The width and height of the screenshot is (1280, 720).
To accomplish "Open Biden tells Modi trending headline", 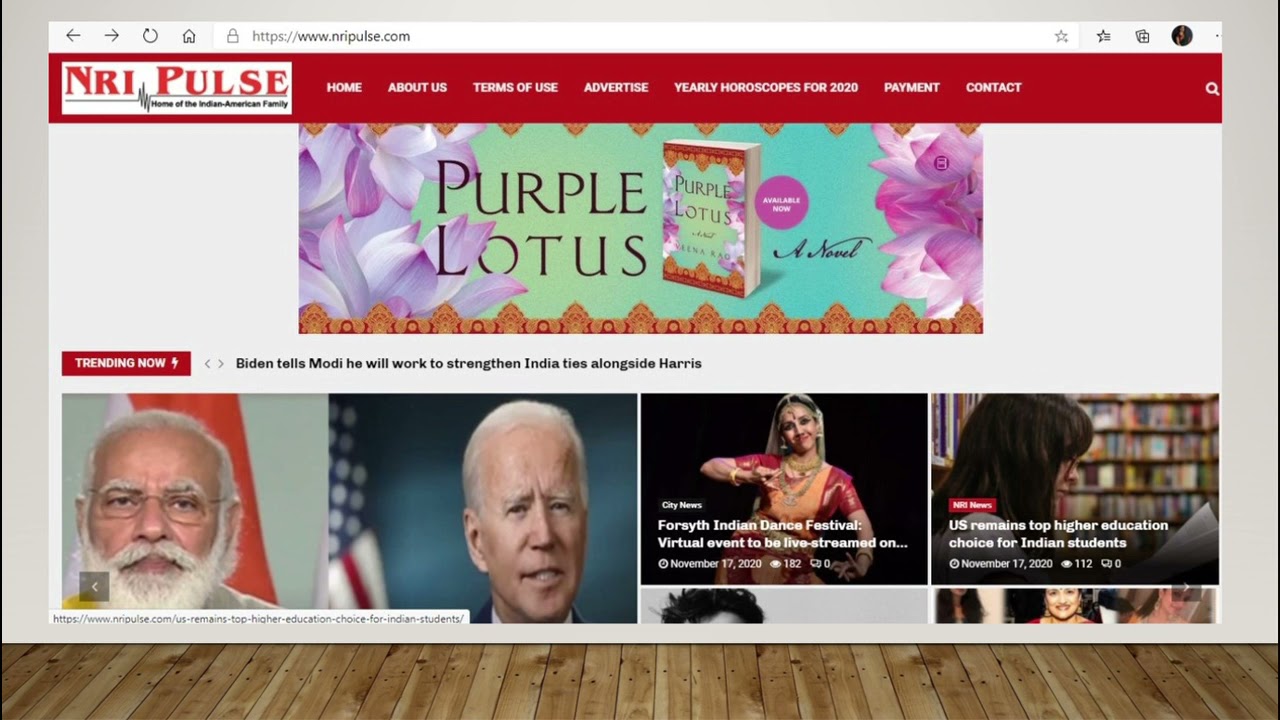I will (x=468, y=364).
